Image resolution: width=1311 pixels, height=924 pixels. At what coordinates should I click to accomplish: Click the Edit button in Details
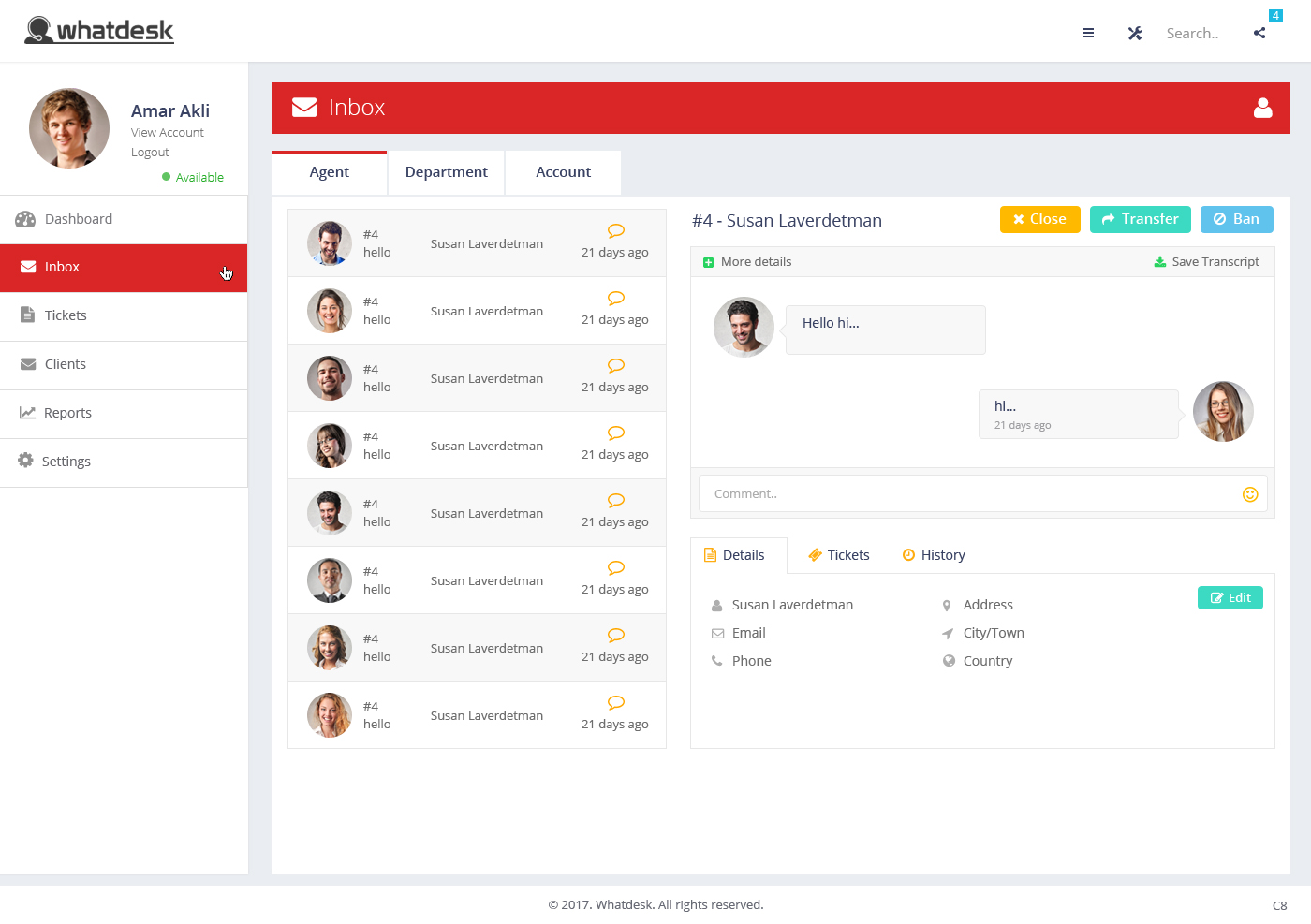[1230, 598]
